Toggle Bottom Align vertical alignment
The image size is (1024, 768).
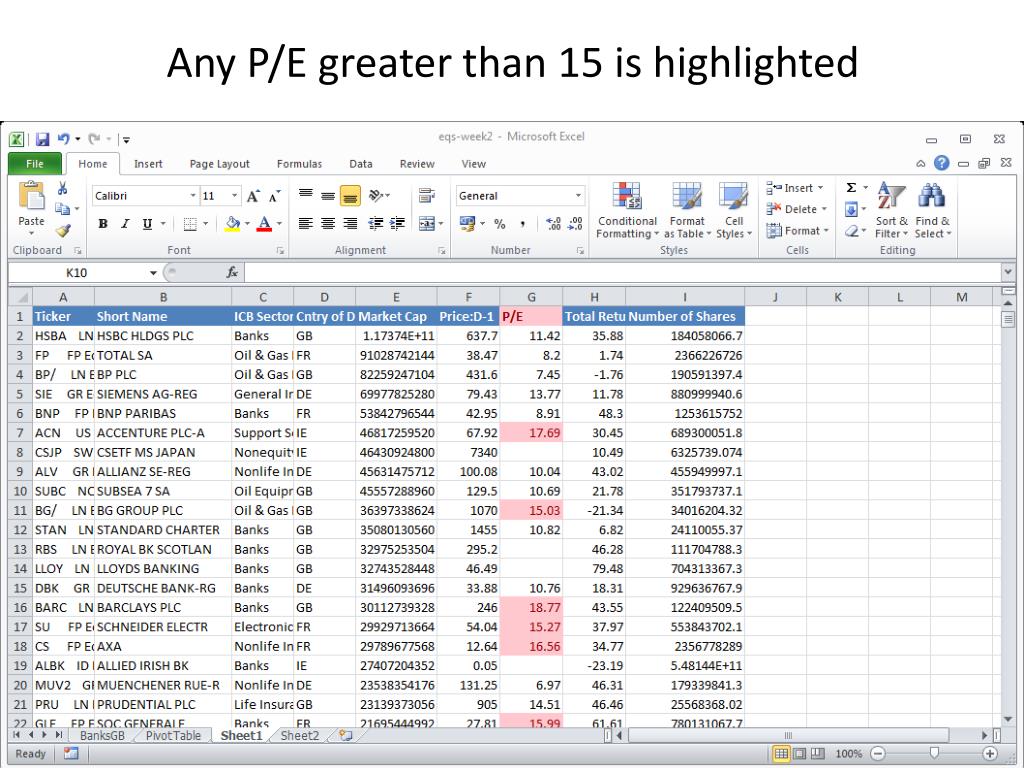click(351, 195)
